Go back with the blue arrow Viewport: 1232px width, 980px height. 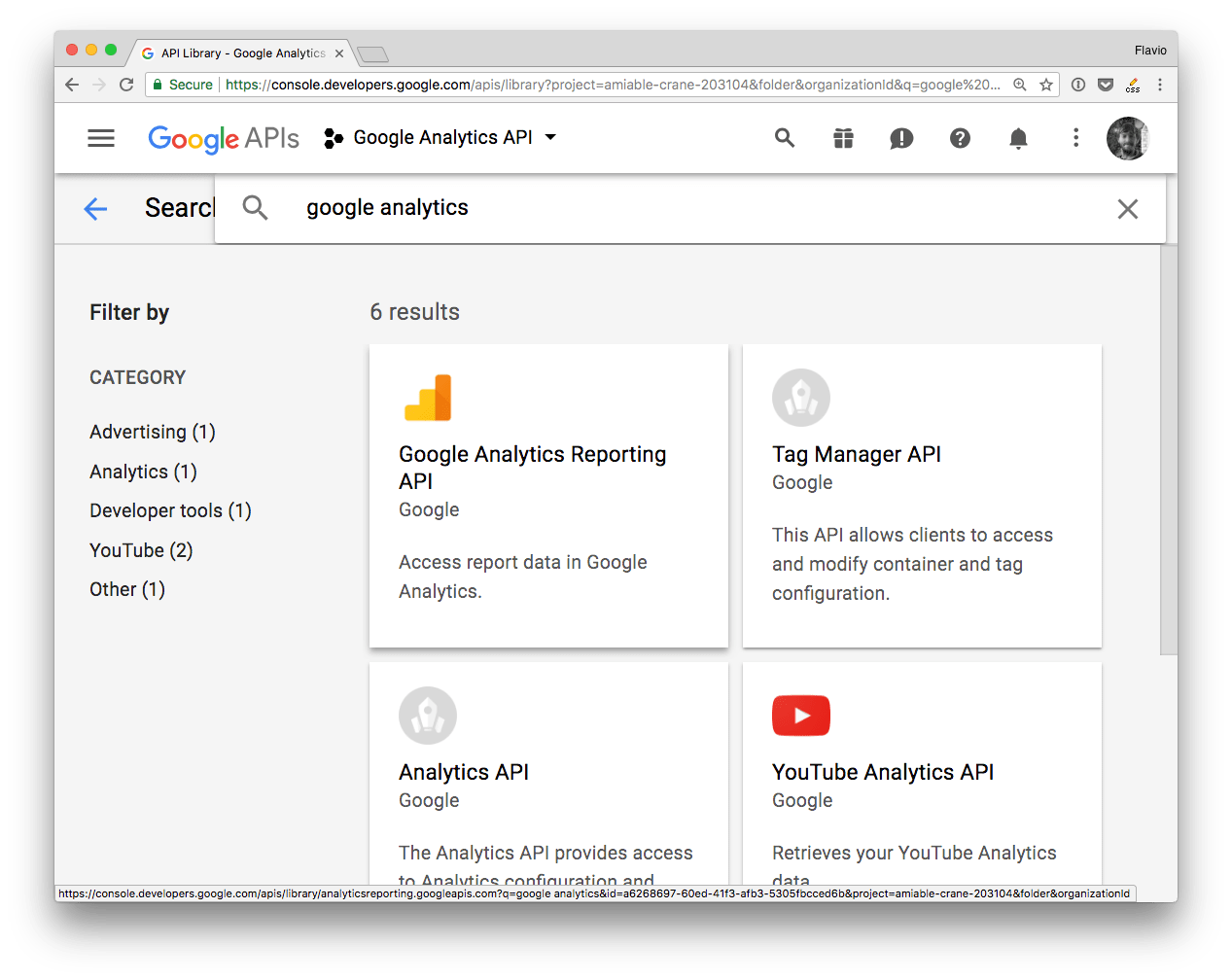click(x=95, y=209)
